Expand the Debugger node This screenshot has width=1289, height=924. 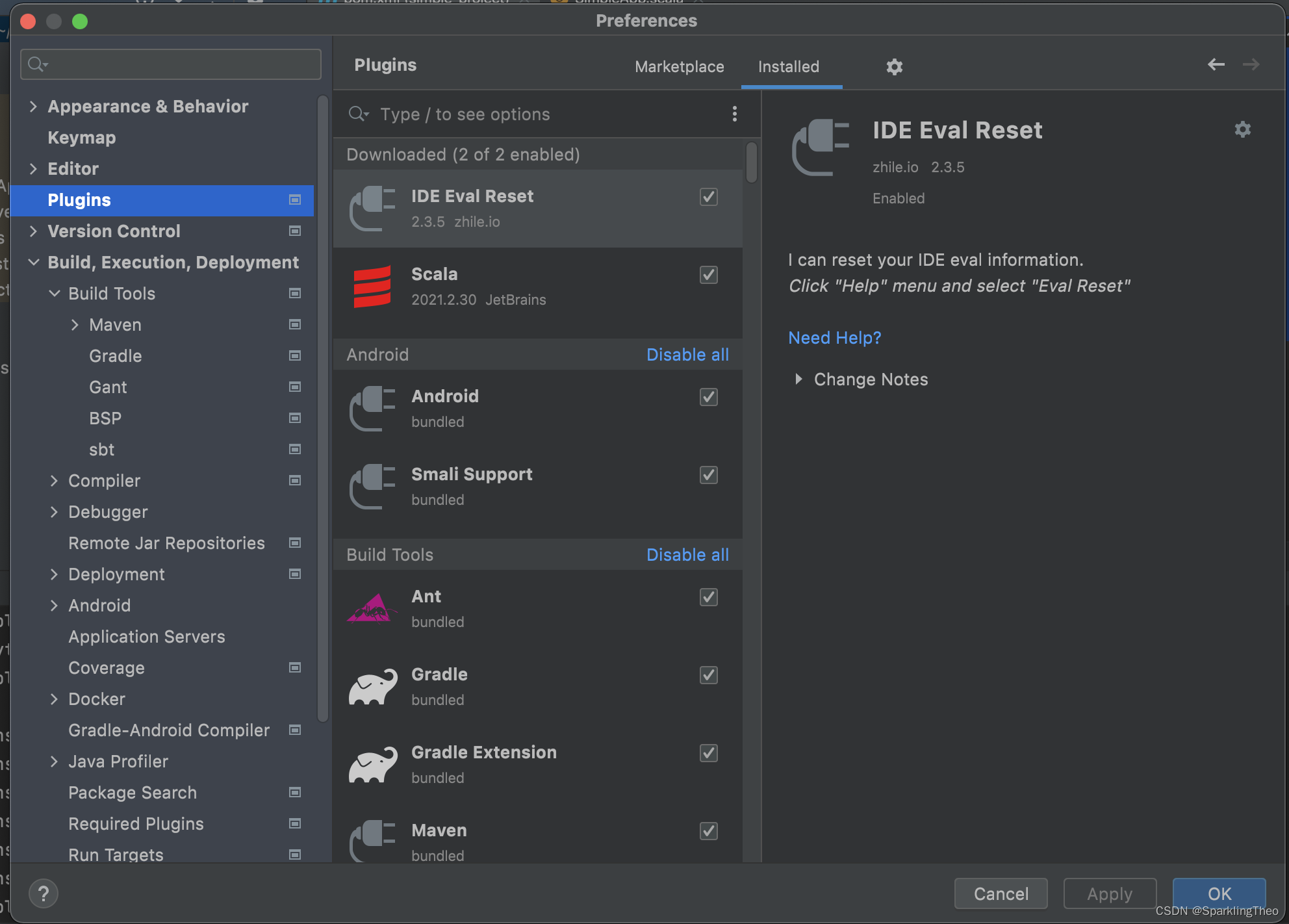pos(54,511)
